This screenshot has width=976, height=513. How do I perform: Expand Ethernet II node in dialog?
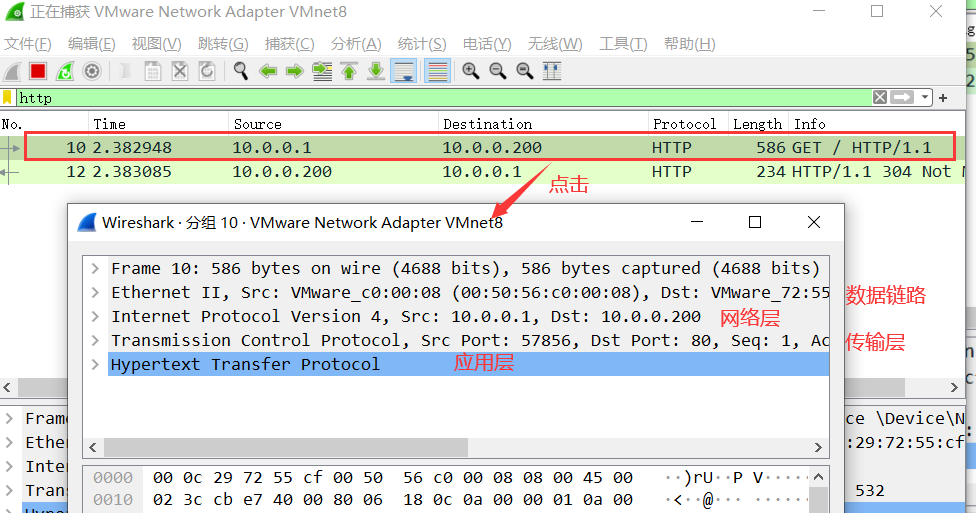[95, 292]
